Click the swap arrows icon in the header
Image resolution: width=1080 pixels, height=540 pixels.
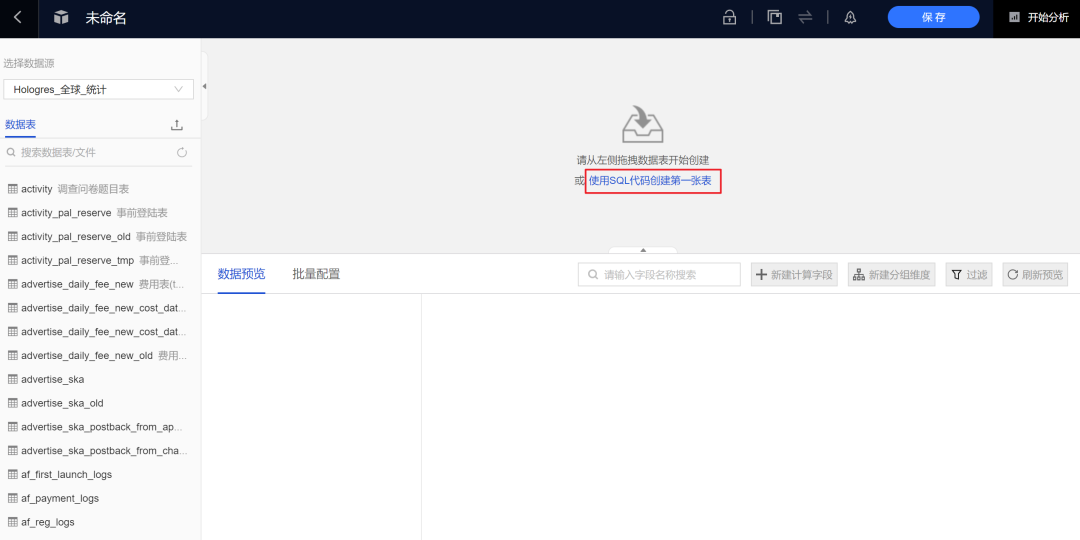[x=805, y=18]
